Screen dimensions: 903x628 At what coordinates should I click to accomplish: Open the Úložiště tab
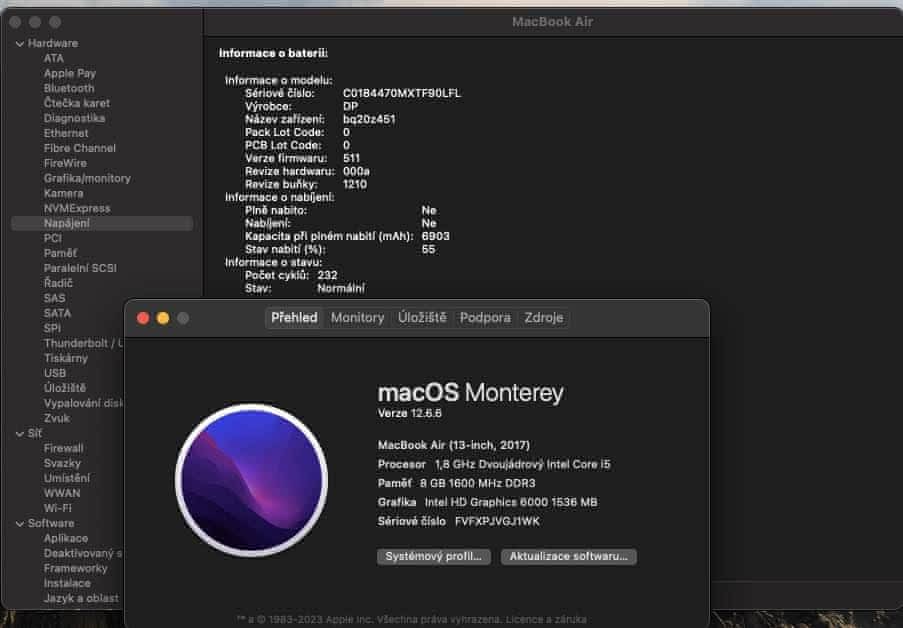pyautogui.click(x=422, y=318)
